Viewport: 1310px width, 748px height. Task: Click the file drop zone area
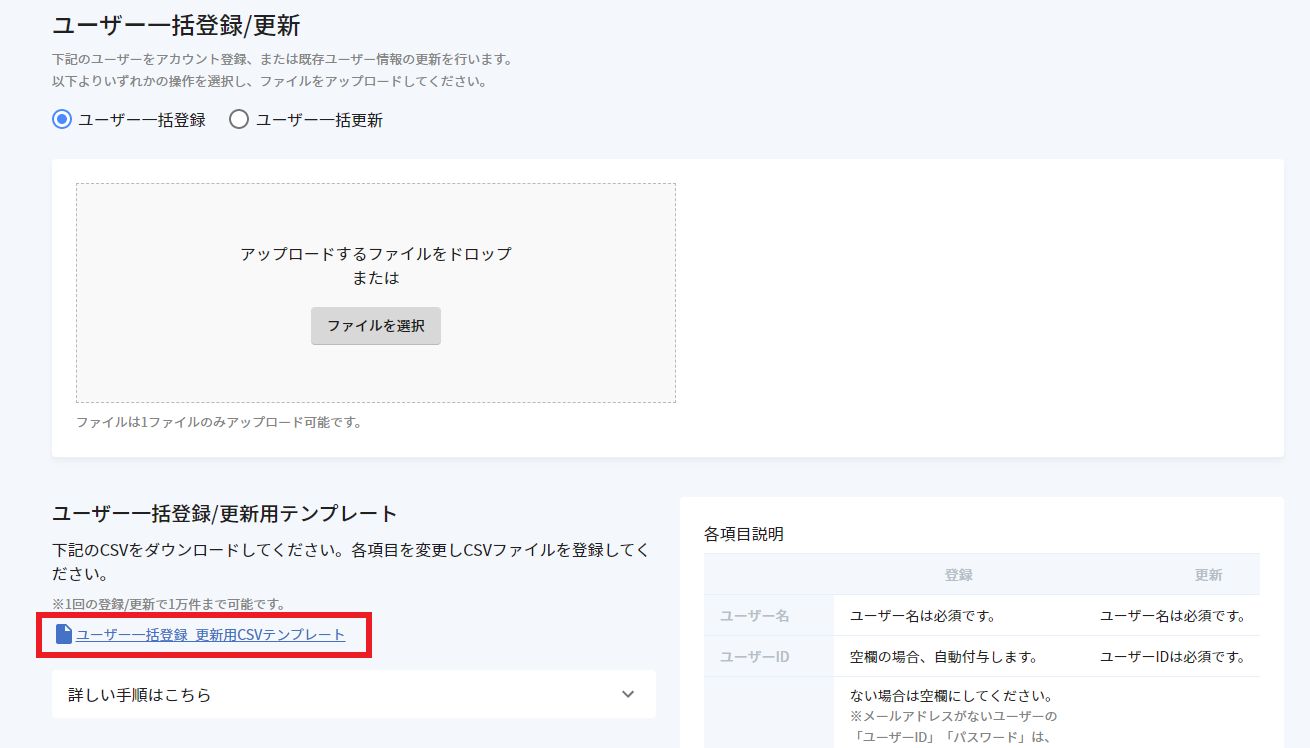click(376, 293)
